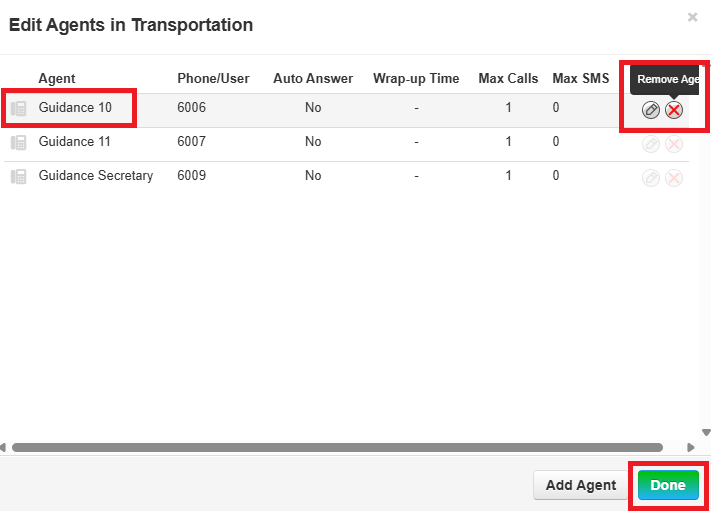Remove Guidance 11 using the red X
Screen dimensions: 711x511
[x=674, y=144]
